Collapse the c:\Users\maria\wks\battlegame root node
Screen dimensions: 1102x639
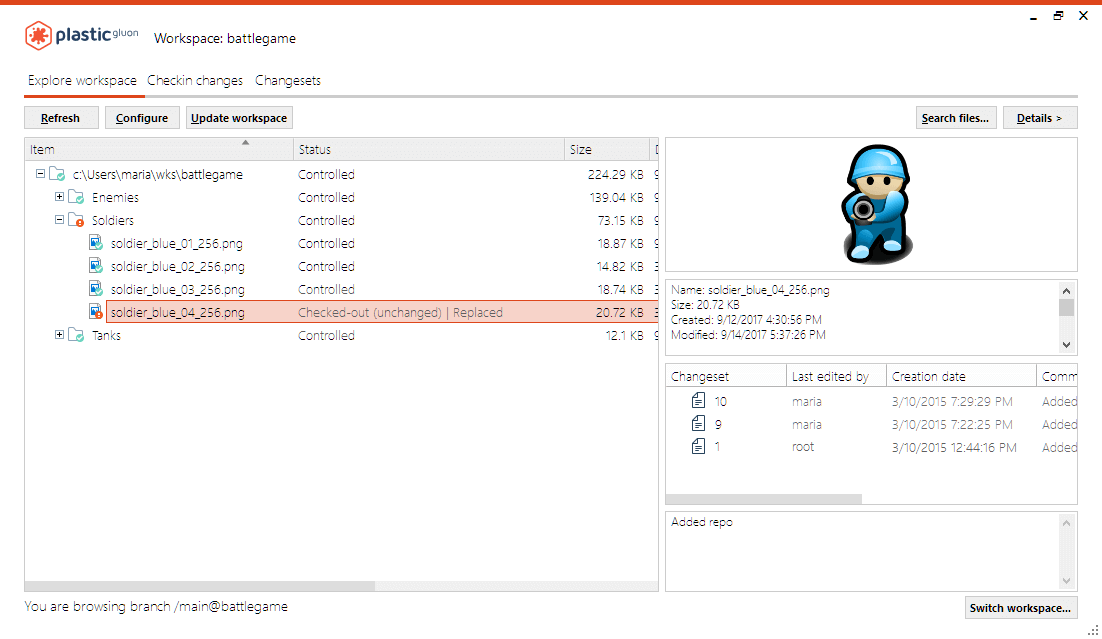pyautogui.click(x=41, y=174)
